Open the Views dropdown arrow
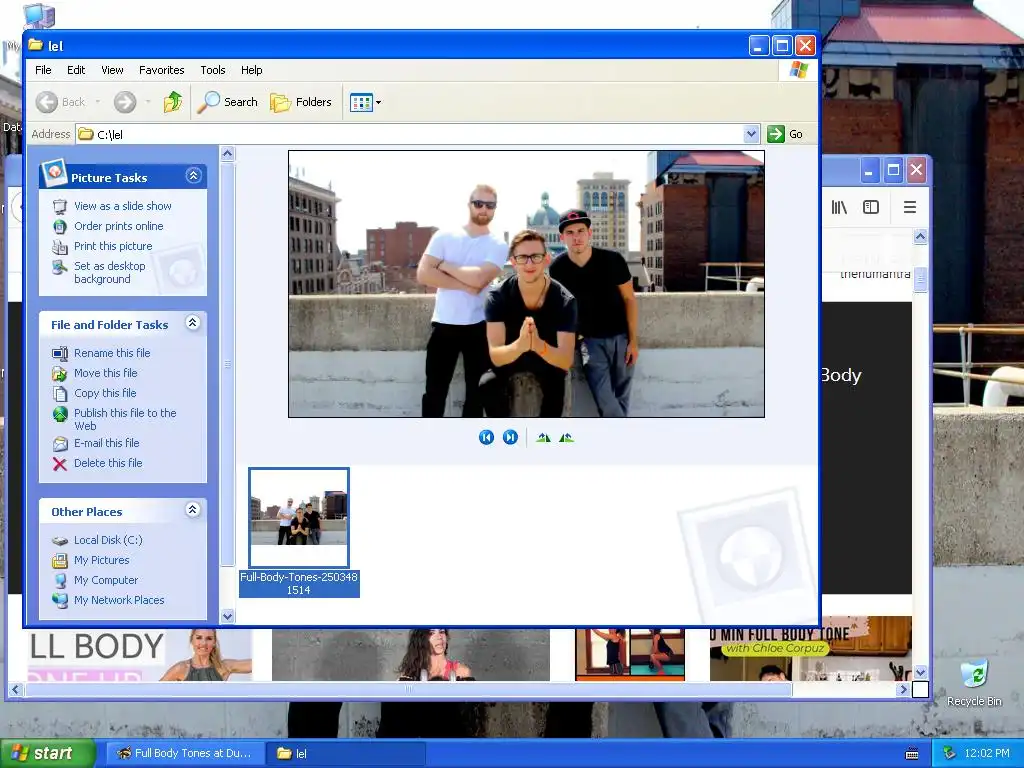This screenshot has width=1024, height=768. point(379,103)
